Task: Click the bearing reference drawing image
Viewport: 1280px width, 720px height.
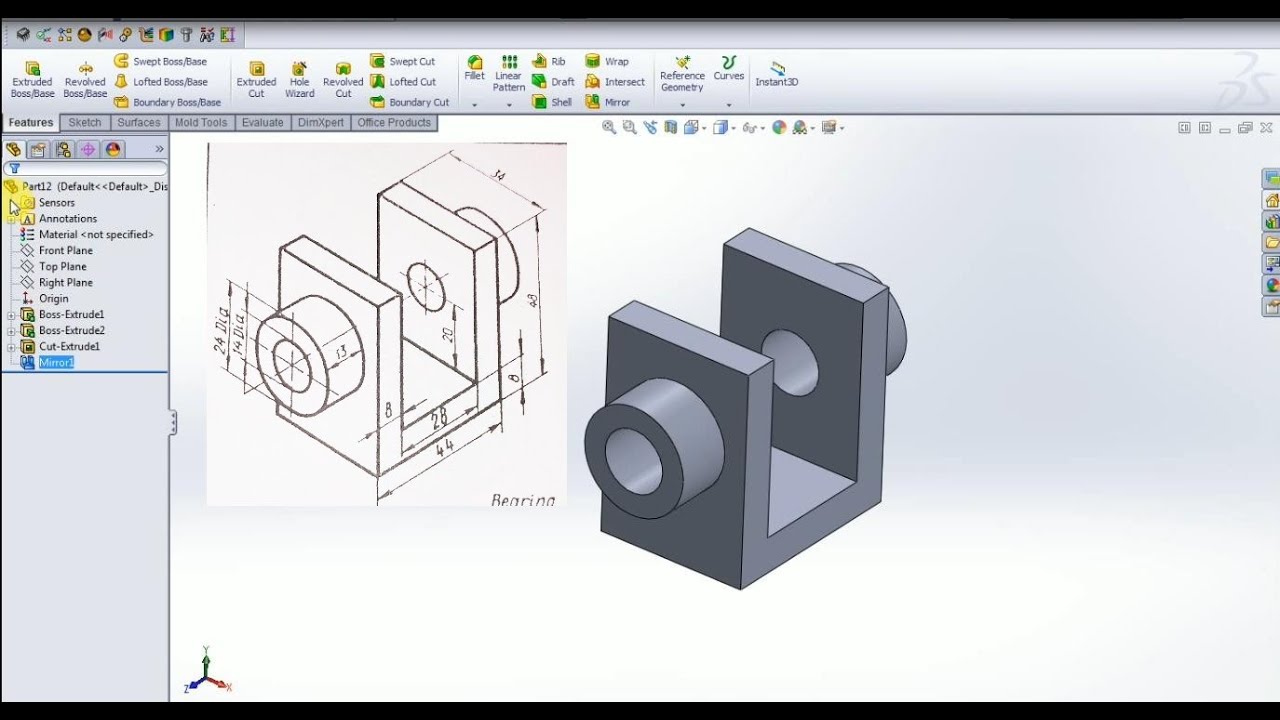Action: coord(387,324)
